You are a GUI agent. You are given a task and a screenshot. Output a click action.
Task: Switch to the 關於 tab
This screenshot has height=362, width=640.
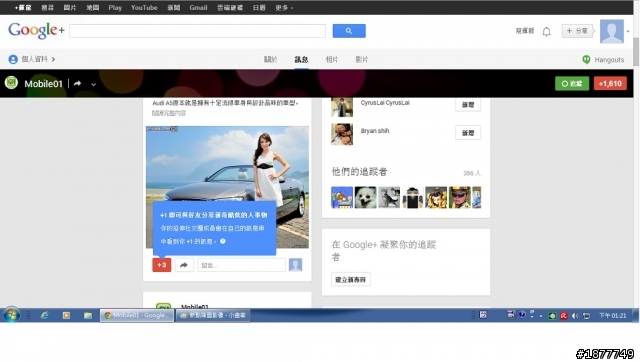pos(270,60)
